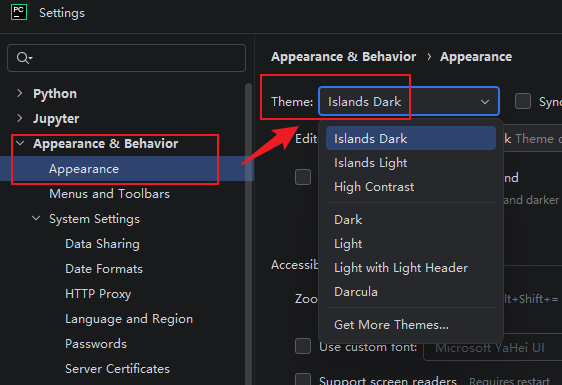Click the Appearance & Behavior breadcrumb
Image resolution: width=562 pixels, height=385 pixels.
coord(343,57)
